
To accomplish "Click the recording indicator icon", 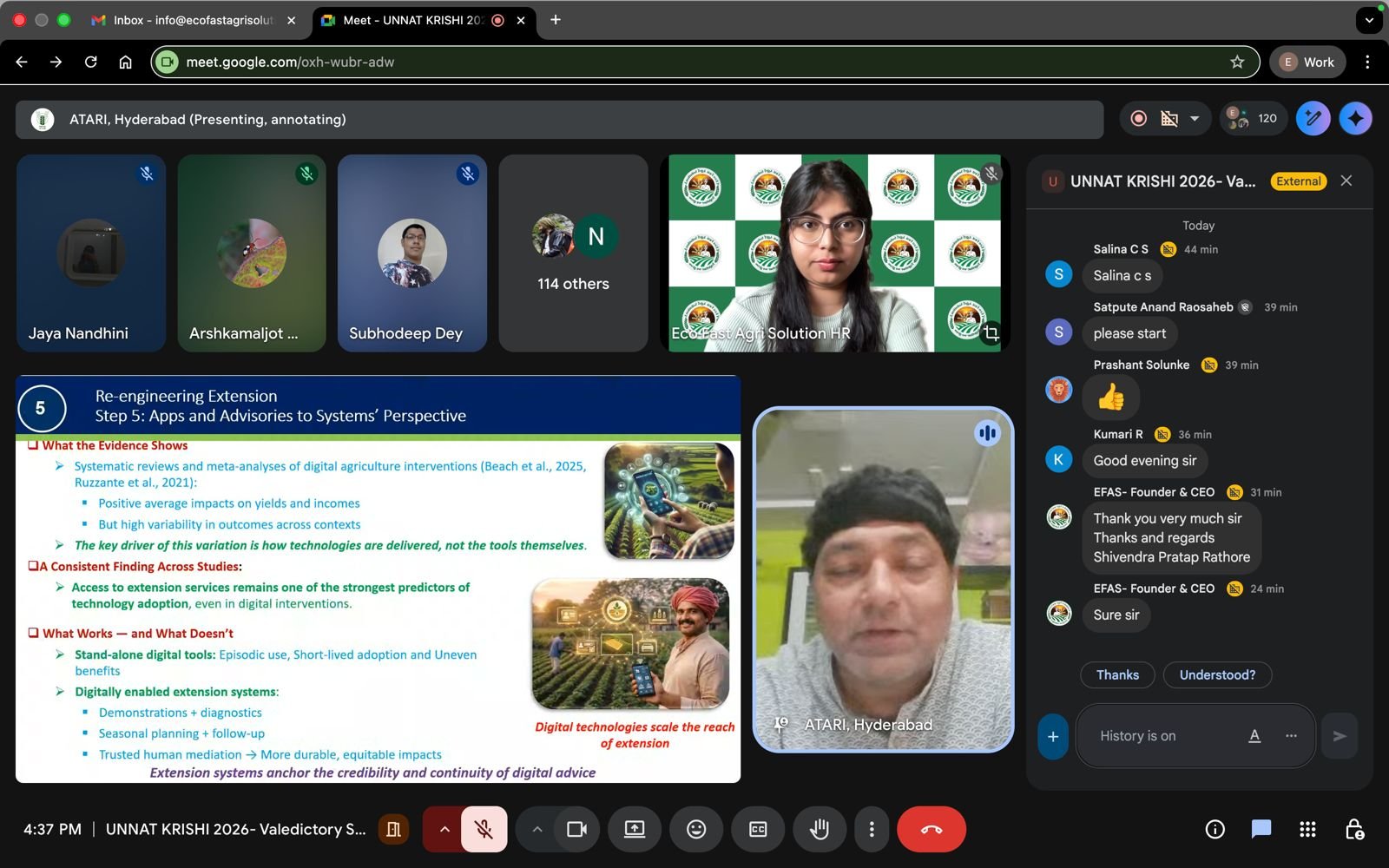I will [x=1139, y=119].
